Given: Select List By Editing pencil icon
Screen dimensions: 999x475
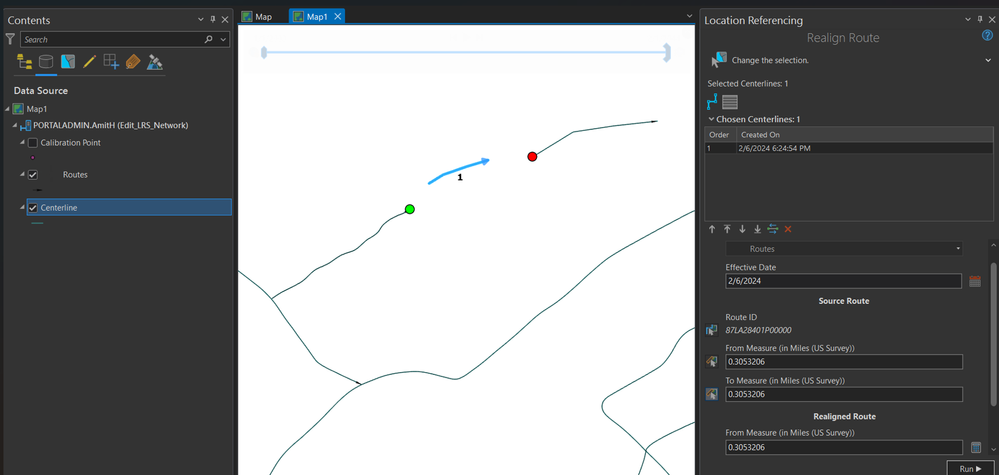Looking at the screenshot, I should pyautogui.click(x=89, y=62).
